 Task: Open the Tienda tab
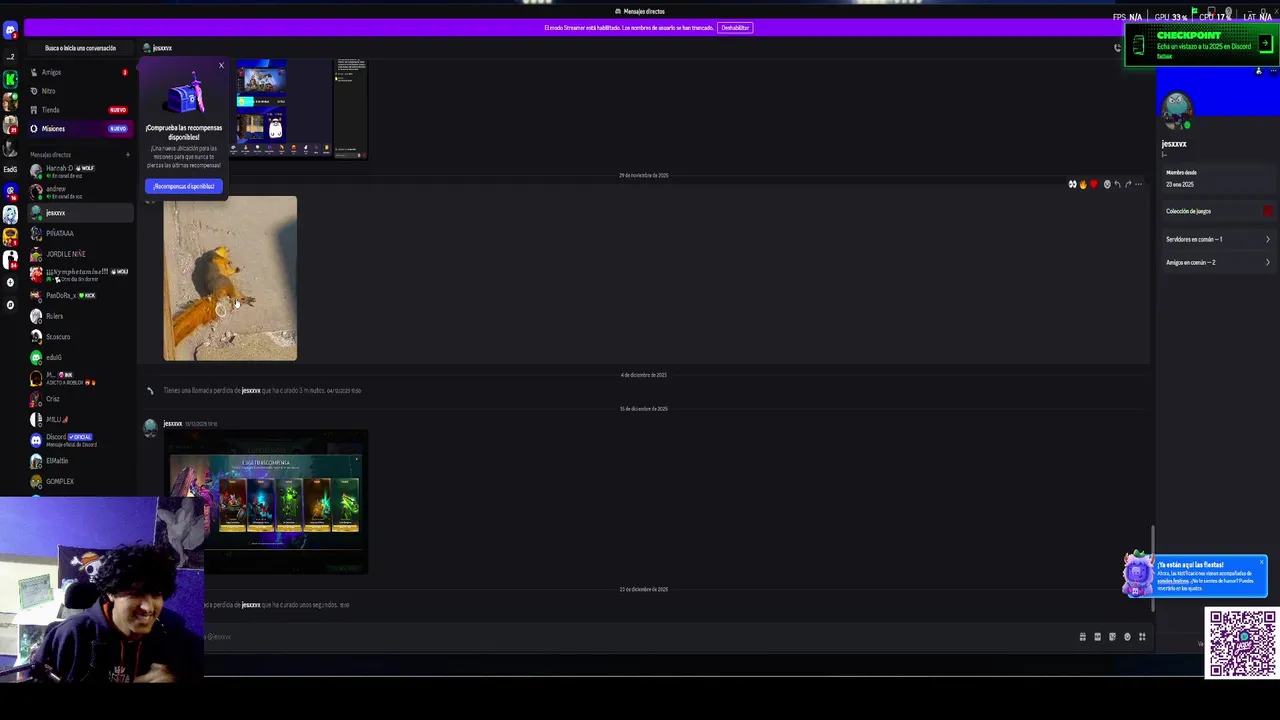coord(79,110)
